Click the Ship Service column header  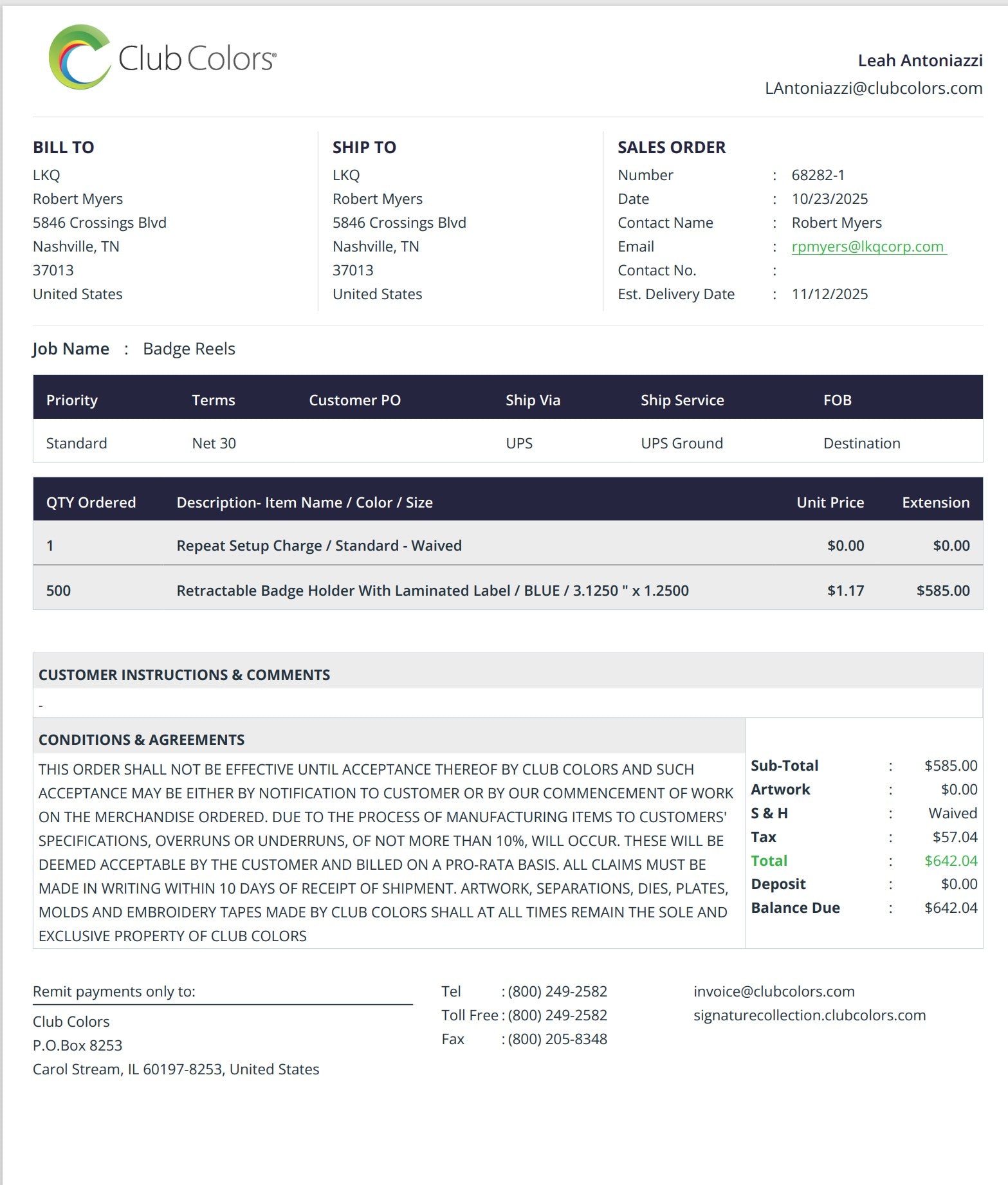tap(682, 400)
